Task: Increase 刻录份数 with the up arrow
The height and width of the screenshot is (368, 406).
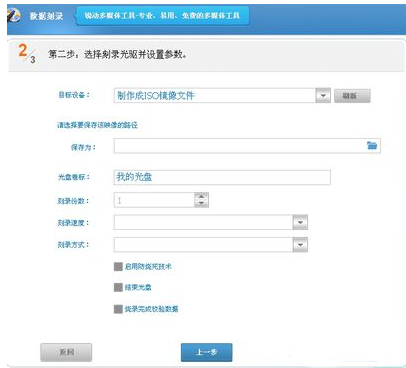Action: pos(201,196)
